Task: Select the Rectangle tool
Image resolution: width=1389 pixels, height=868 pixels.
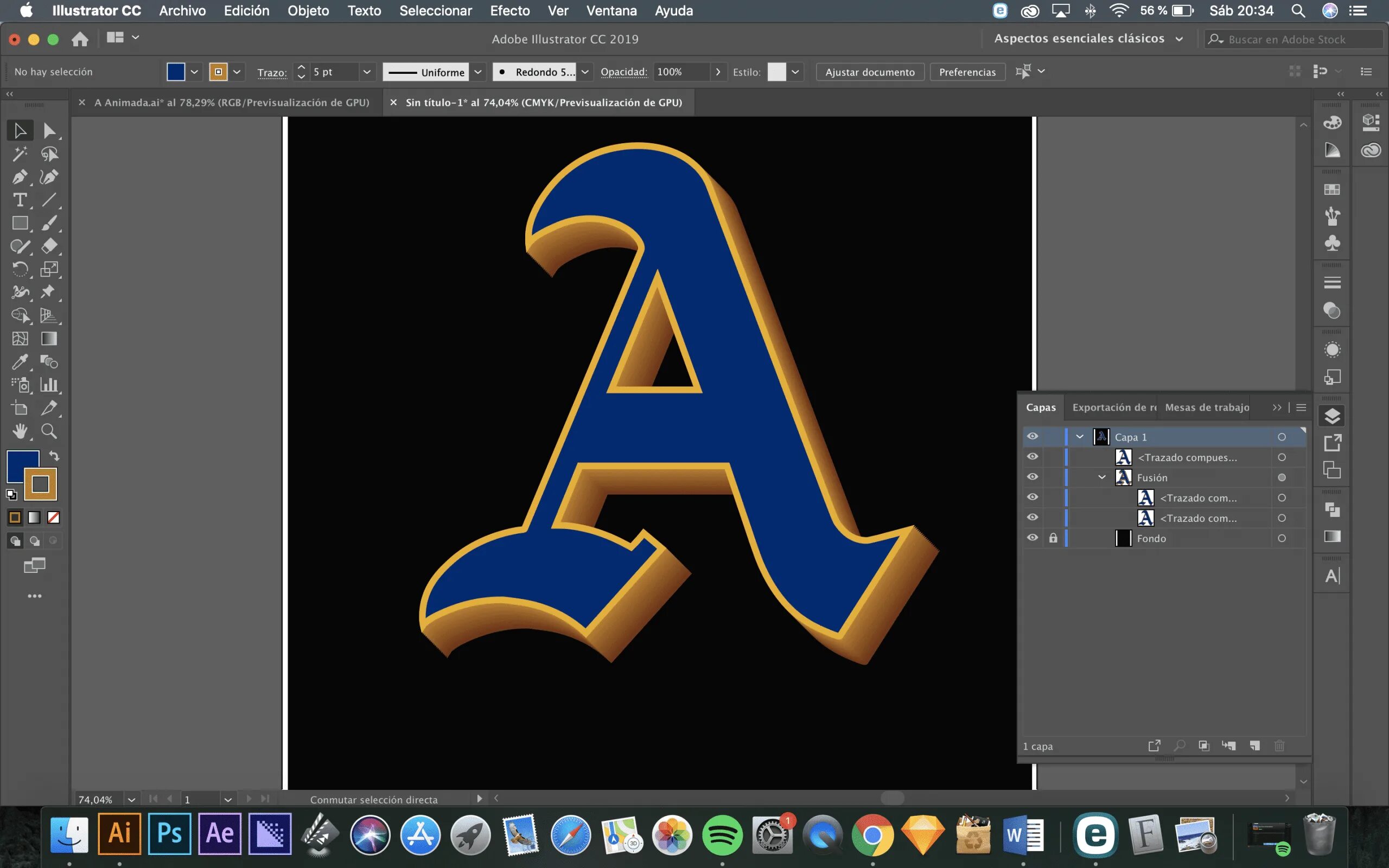Action: coord(20,224)
